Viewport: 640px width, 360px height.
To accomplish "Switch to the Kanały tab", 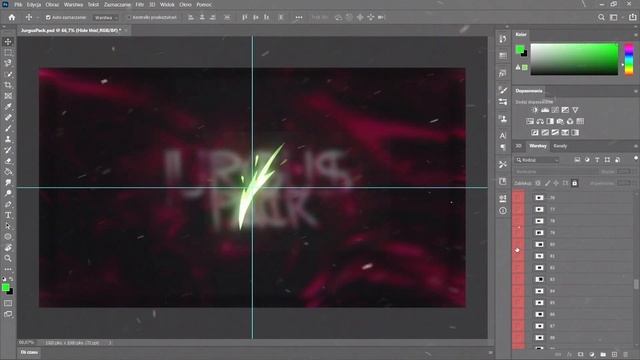I will point(560,146).
